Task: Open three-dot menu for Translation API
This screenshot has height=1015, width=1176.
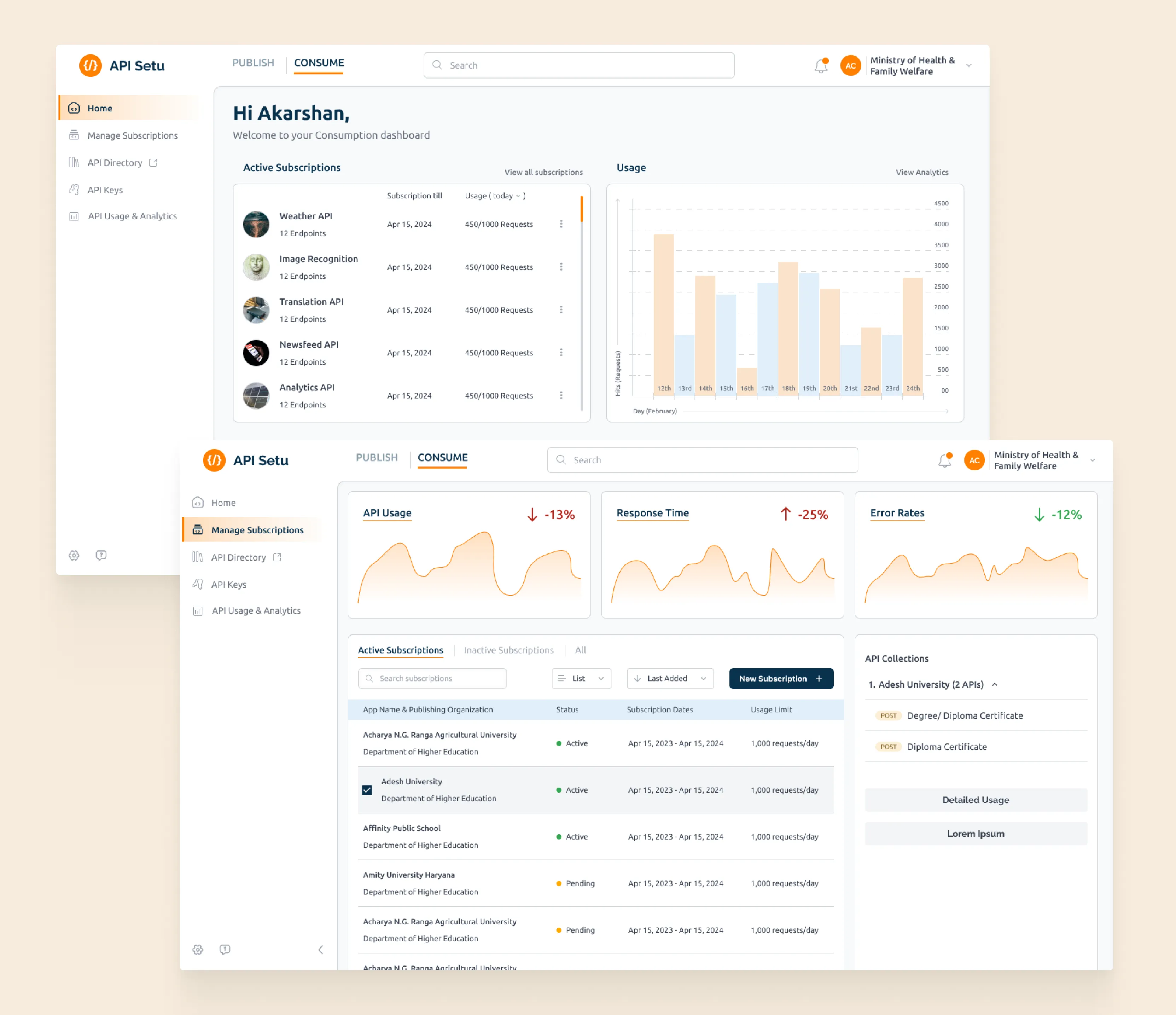Action: (x=561, y=310)
